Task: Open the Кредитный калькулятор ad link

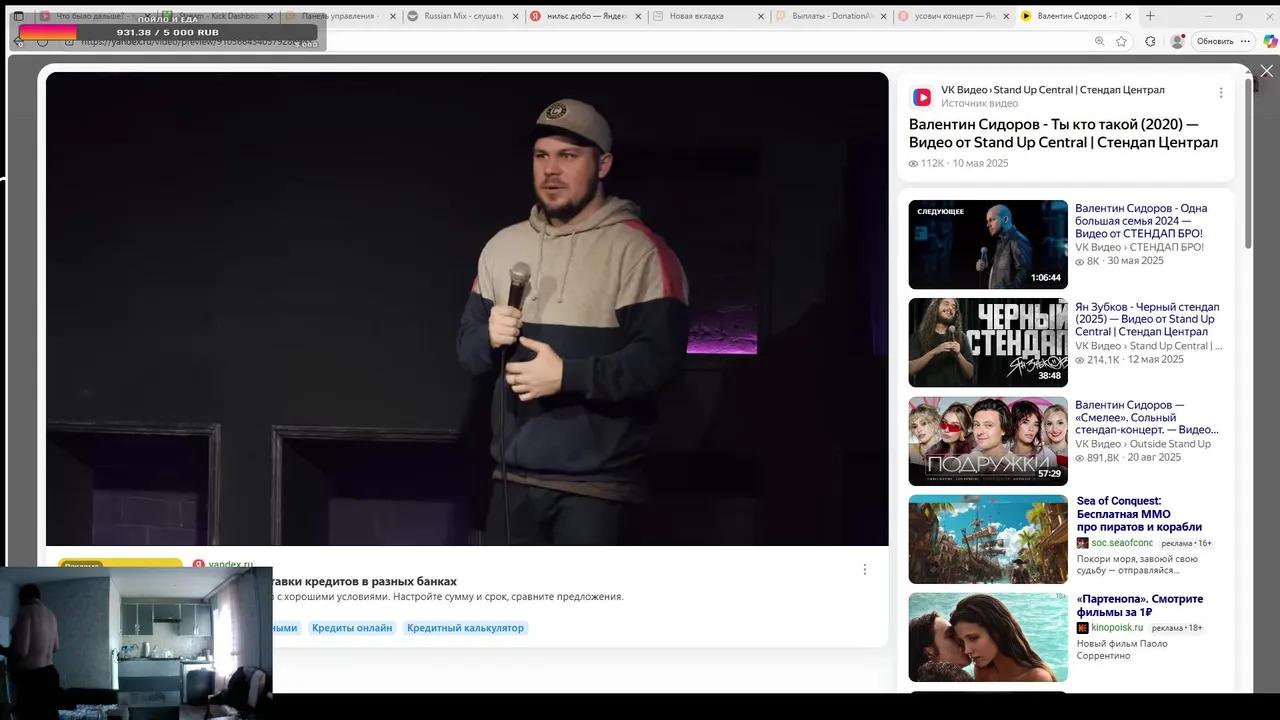Action: 465,628
